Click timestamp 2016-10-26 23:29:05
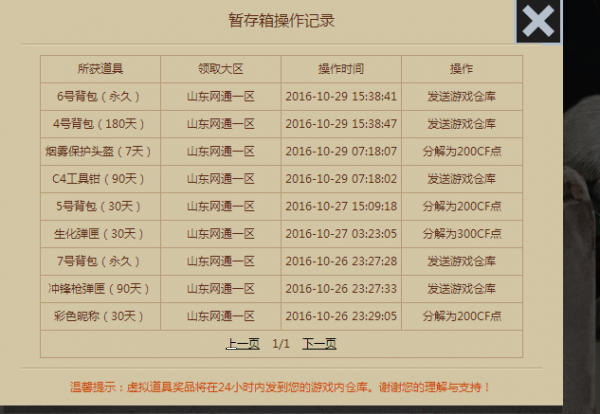The width and height of the screenshot is (600, 414). [341, 316]
